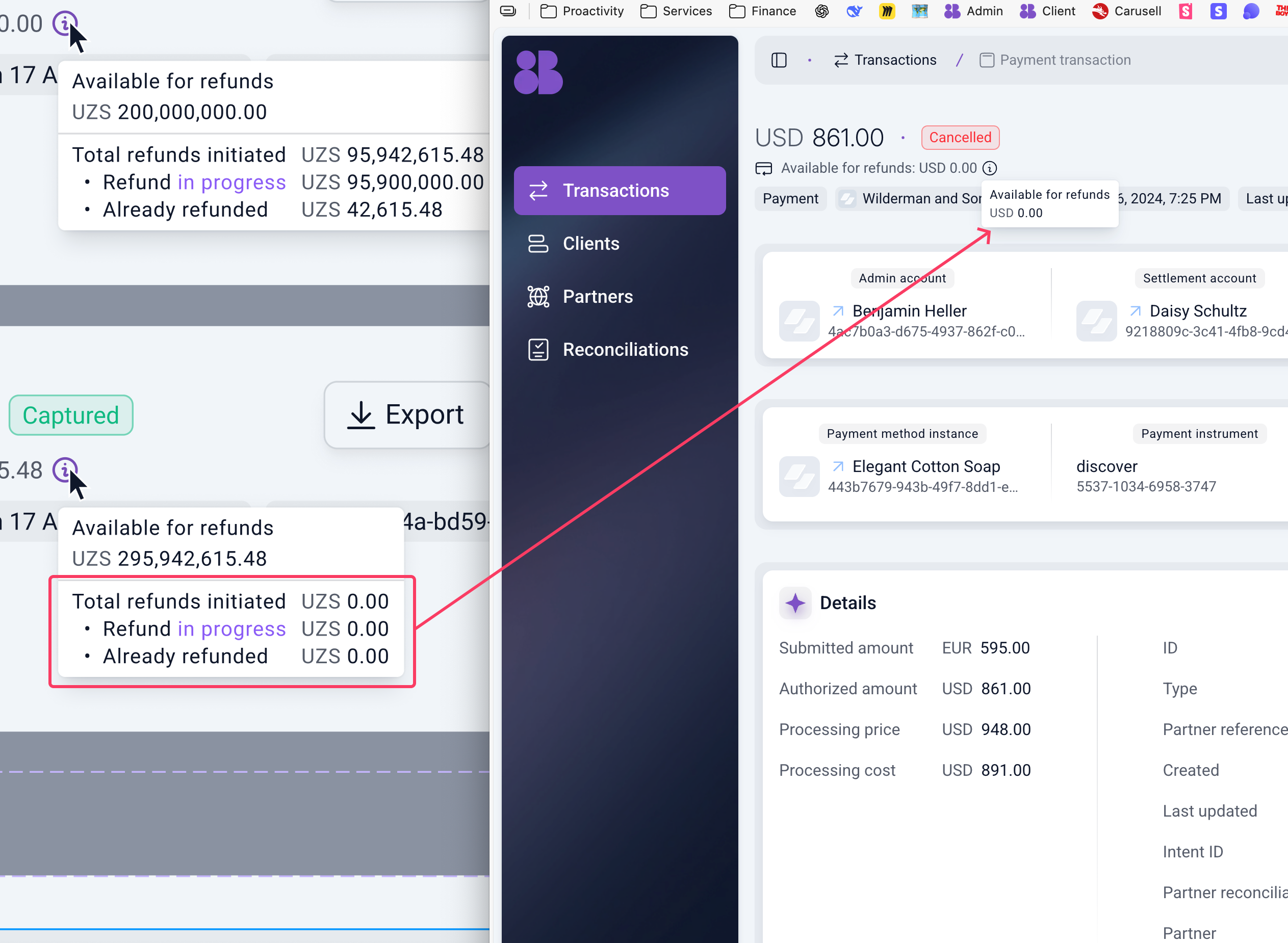Open the map picture bookmark icon
This screenshot has width=1288, height=943.
pyautogui.click(x=919, y=11)
